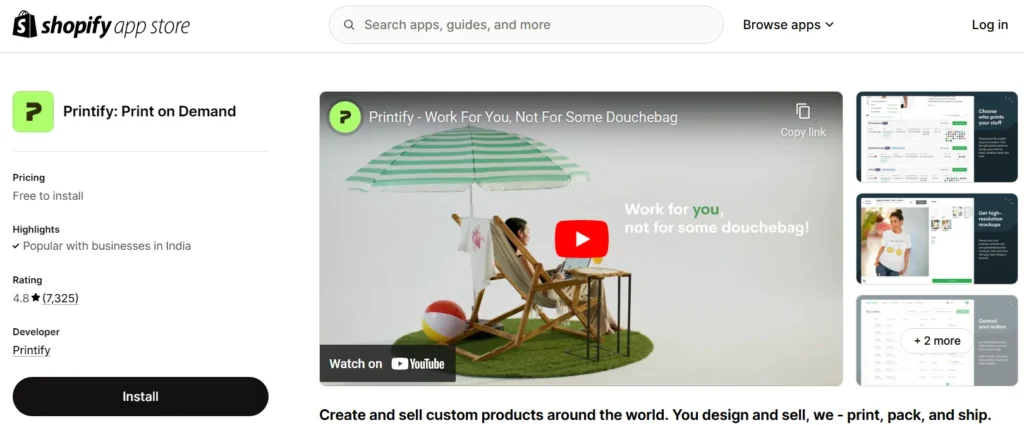Viewport: 1024px width, 425px height.
Task: Click the Shopify bag logo icon
Action: (x=25, y=25)
